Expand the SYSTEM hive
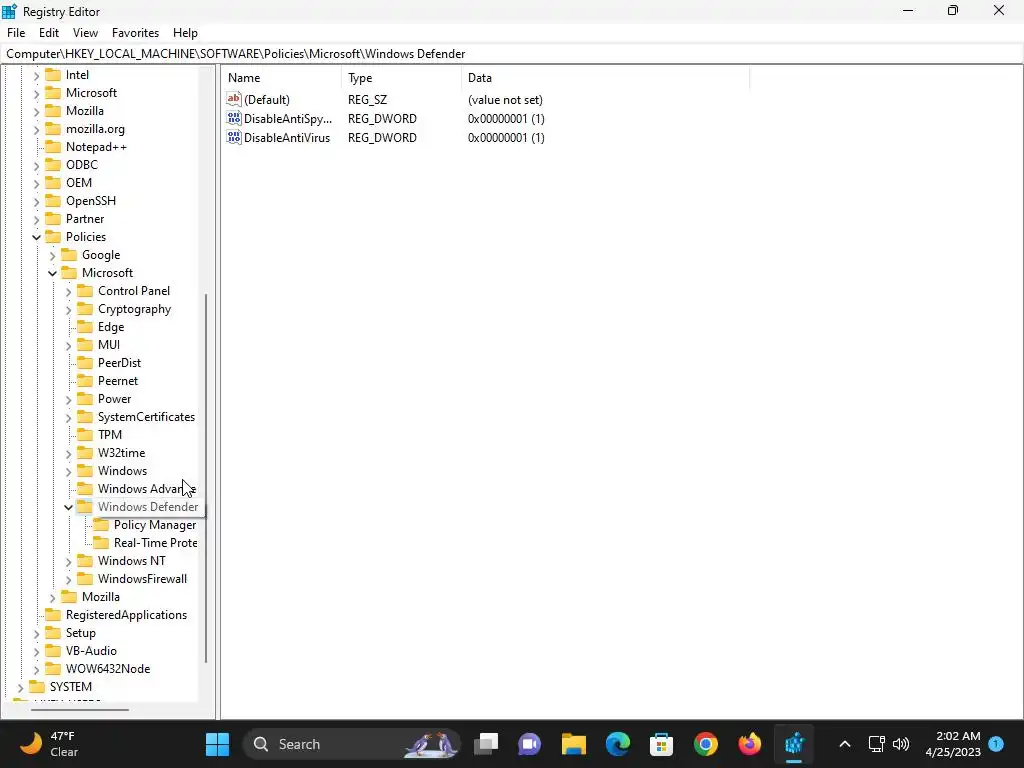The image size is (1024, 768). pos(20,688)
